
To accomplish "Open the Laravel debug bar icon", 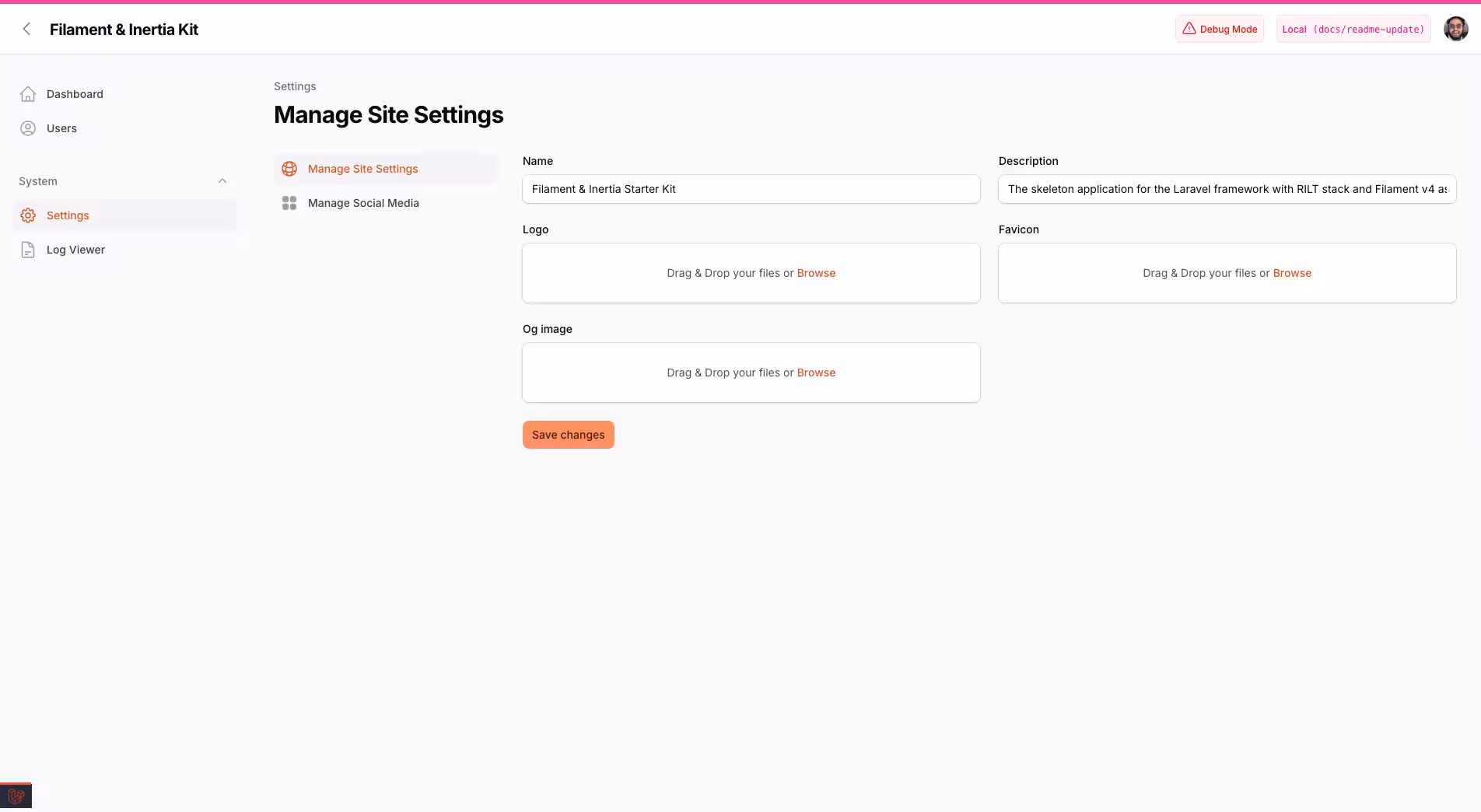I will 16,796.
